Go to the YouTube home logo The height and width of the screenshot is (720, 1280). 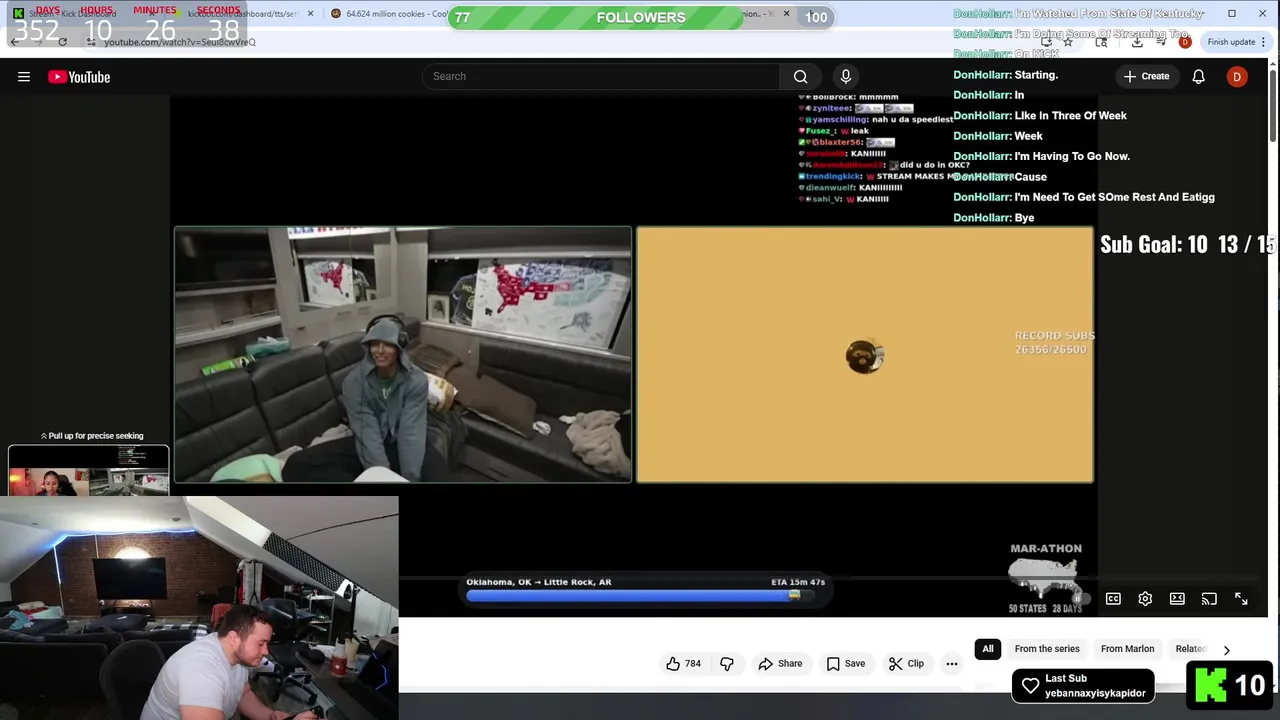[x=79, y=77]
